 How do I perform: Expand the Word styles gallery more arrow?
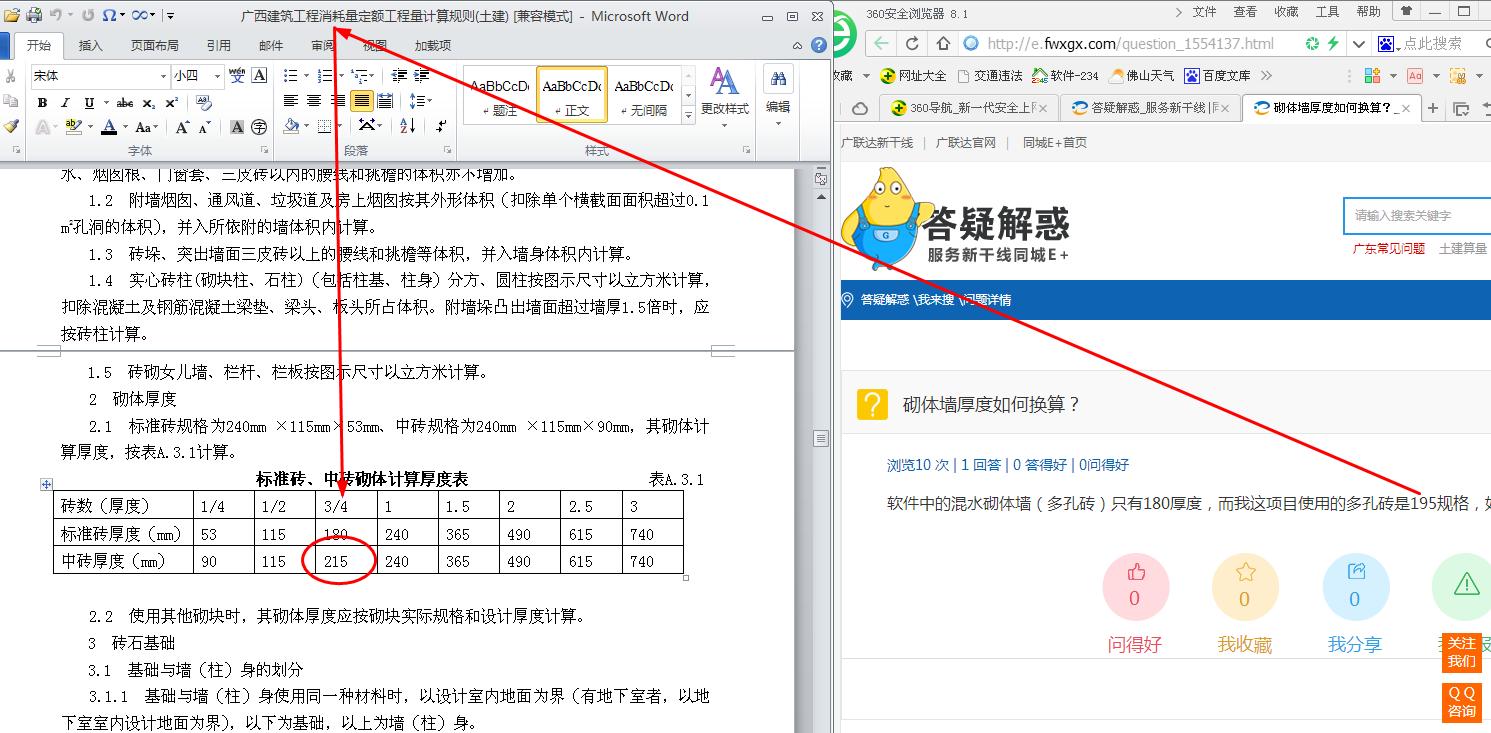point(689,116)
